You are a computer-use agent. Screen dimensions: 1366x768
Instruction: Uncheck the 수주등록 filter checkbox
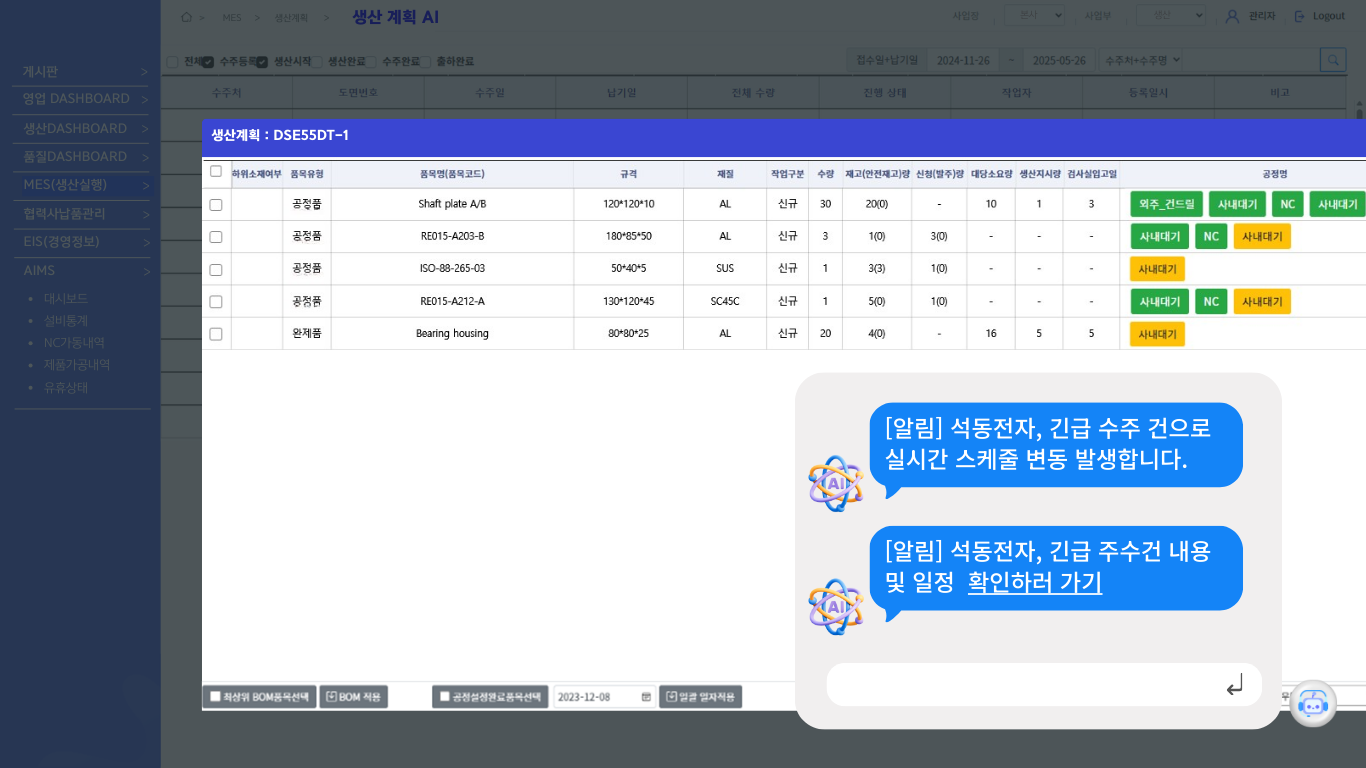(x=208, y=61)
